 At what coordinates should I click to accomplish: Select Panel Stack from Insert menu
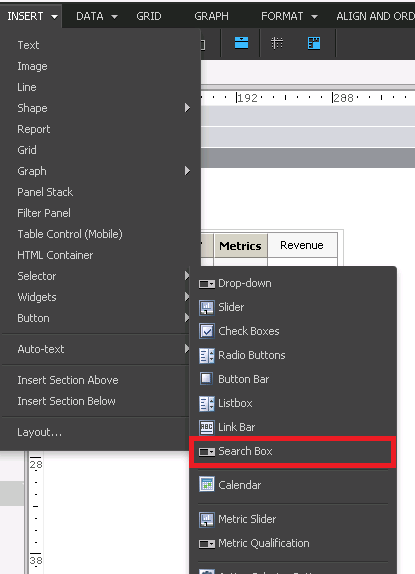point(45,192)
